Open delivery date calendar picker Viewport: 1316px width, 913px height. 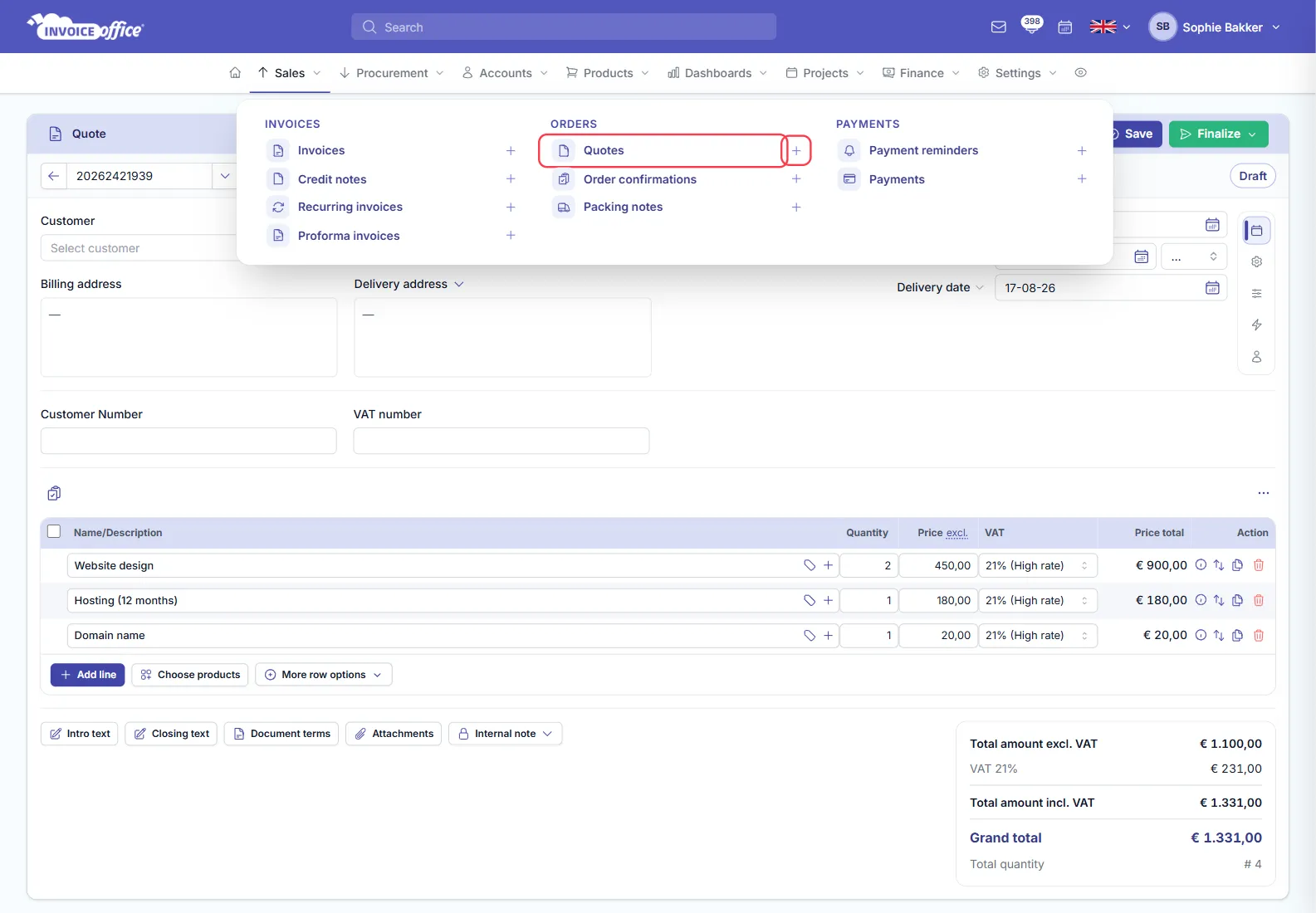point(1212,288)
